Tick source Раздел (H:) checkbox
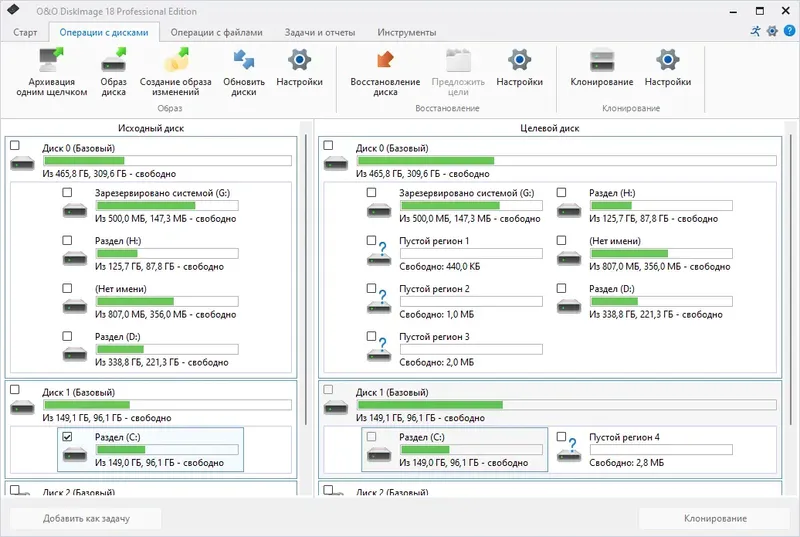This screenshot has height=537, width=800. (67, 240)
